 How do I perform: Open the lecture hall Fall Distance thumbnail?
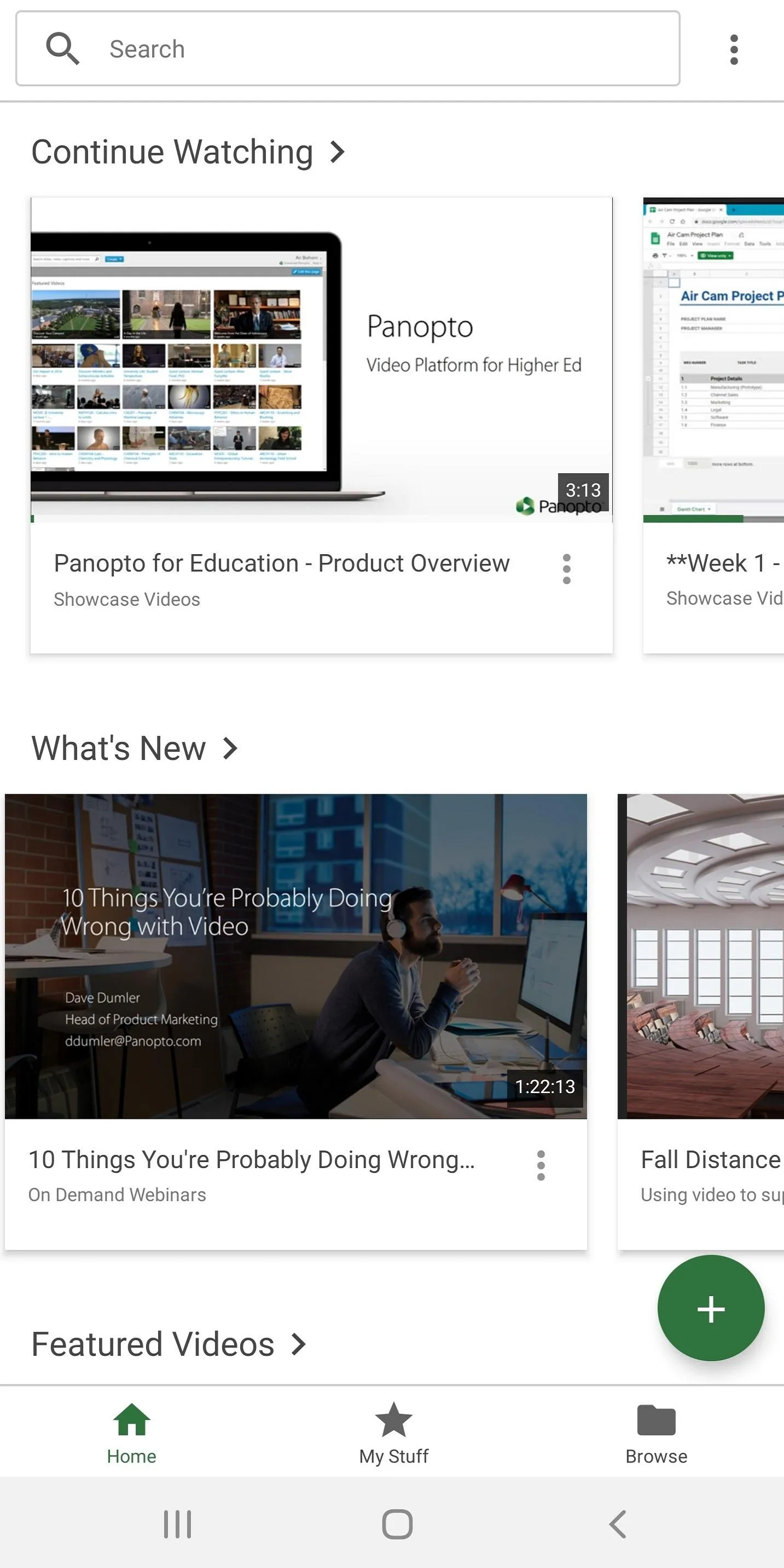[x=701, y=956]
